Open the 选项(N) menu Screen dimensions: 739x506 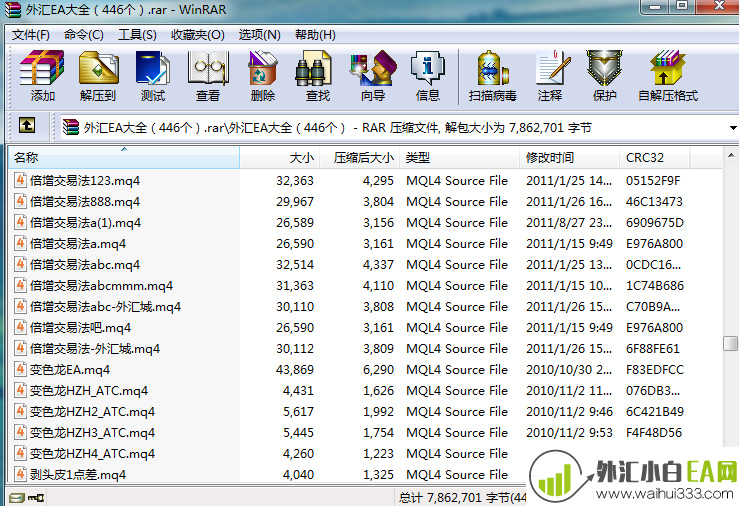(x=258, y=34)
